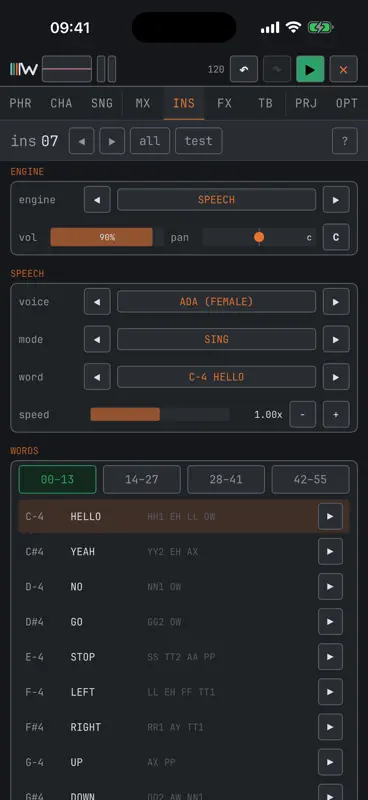Click the app logo with colored bars
The width and height of the screenshot is (368, 800).
pyautogui.click(x=23, y=69)
